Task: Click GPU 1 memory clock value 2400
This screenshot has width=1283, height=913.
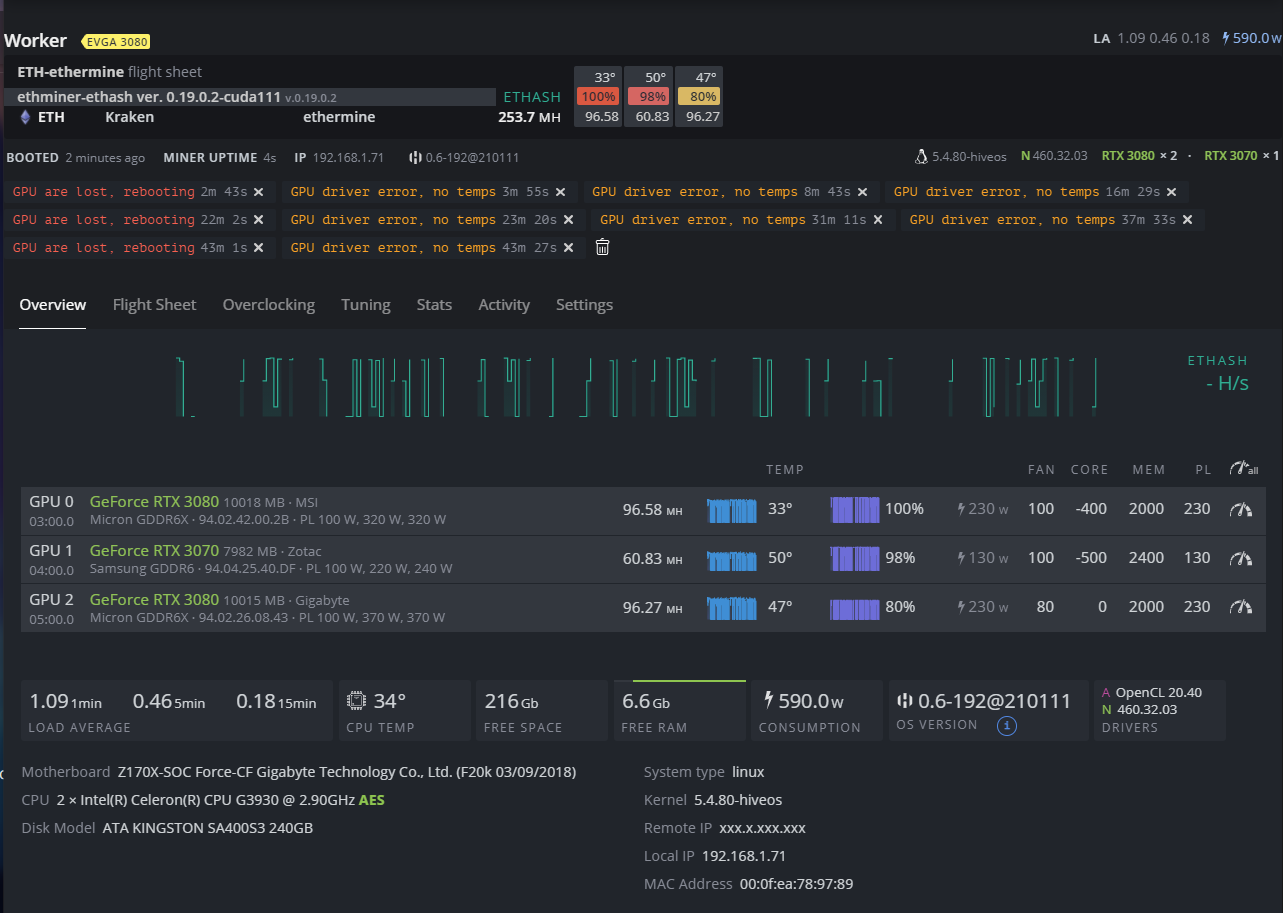Action: 1146,558
